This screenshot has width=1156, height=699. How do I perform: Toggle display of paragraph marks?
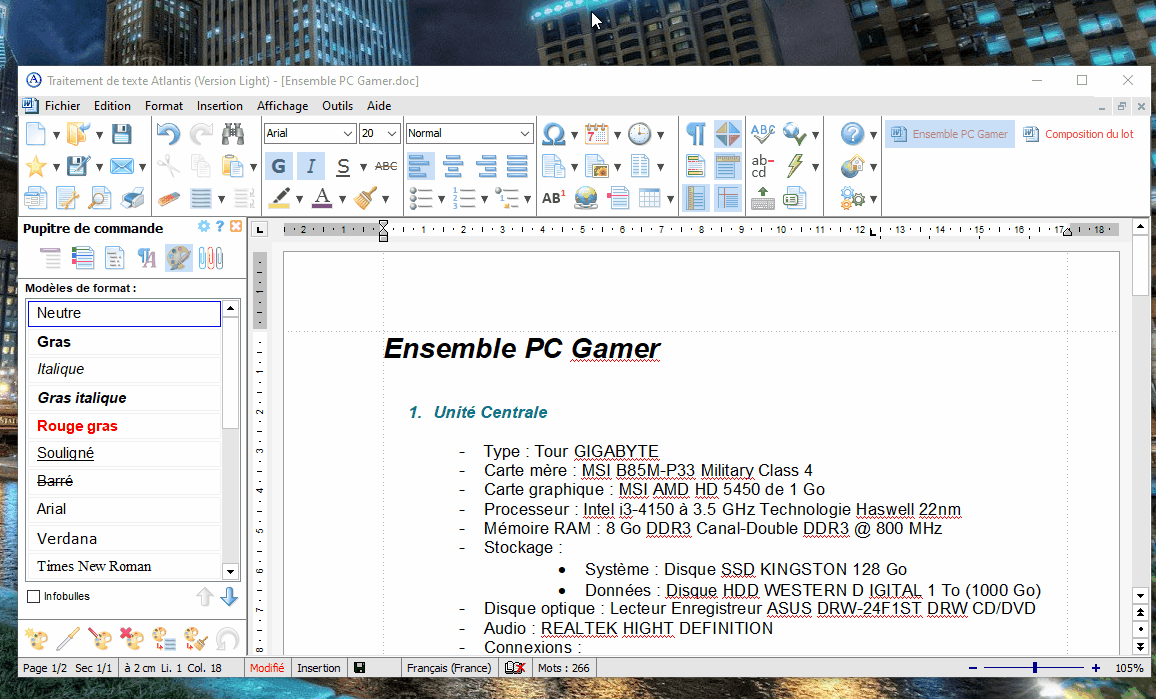(x=695, y=133)
